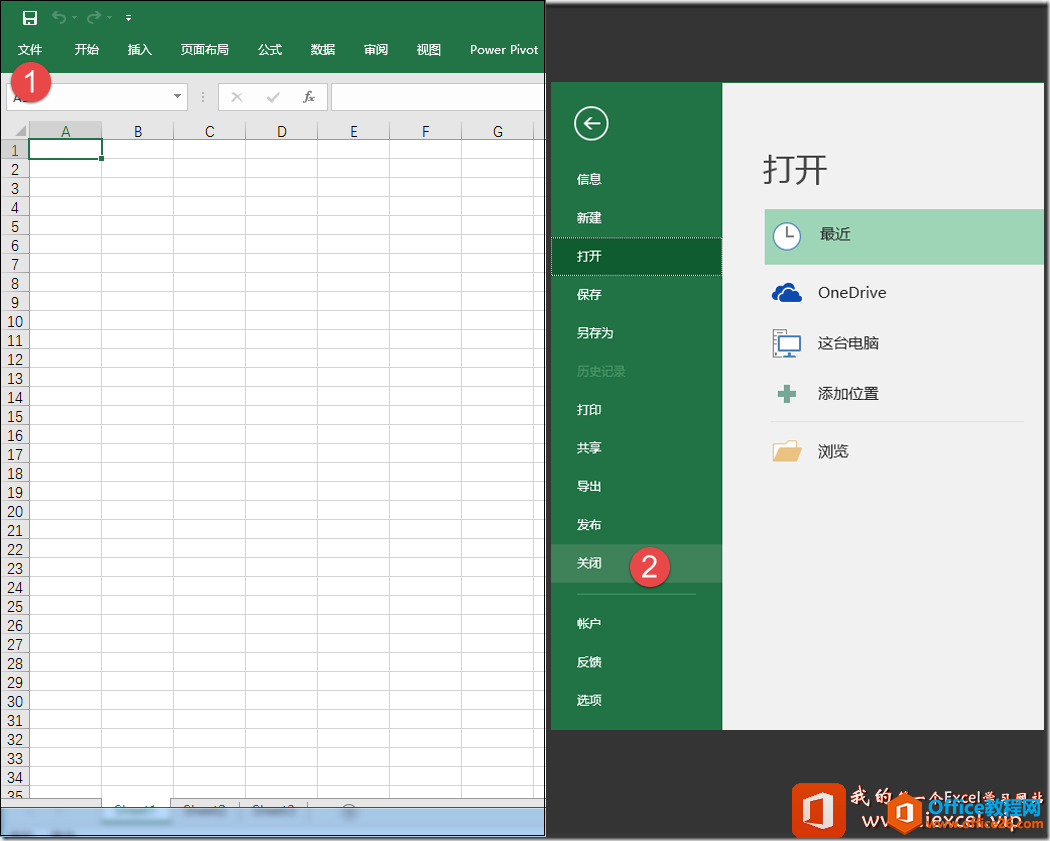Screen dimensions: 1050x841
Task: Click the Undo icon
Action: pyautogui.click(x=58, y=17)
